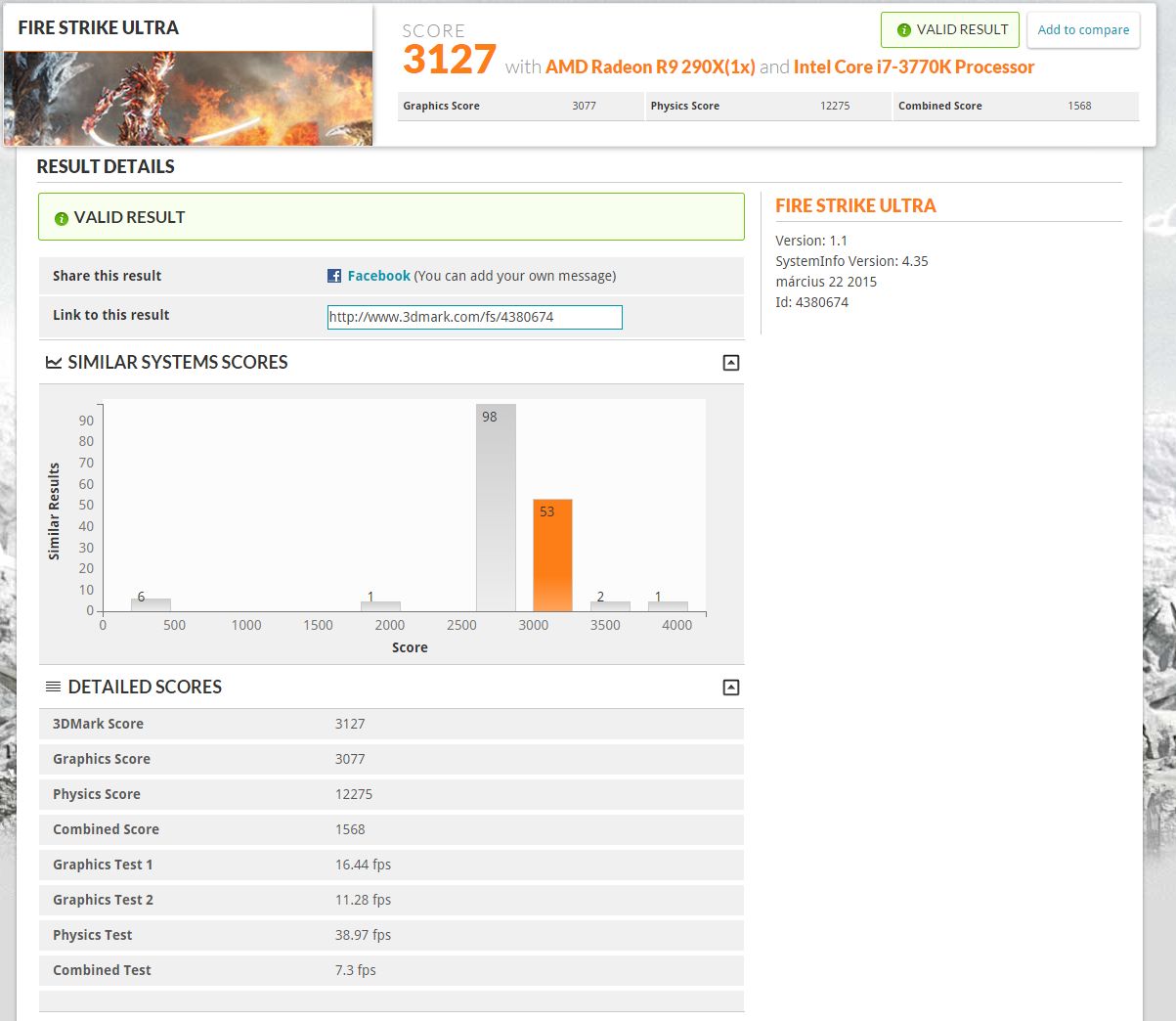1176x1021 pixels.
Task: Open the Intel Core i7-3770K Processor link
Action: click(914, 67)
